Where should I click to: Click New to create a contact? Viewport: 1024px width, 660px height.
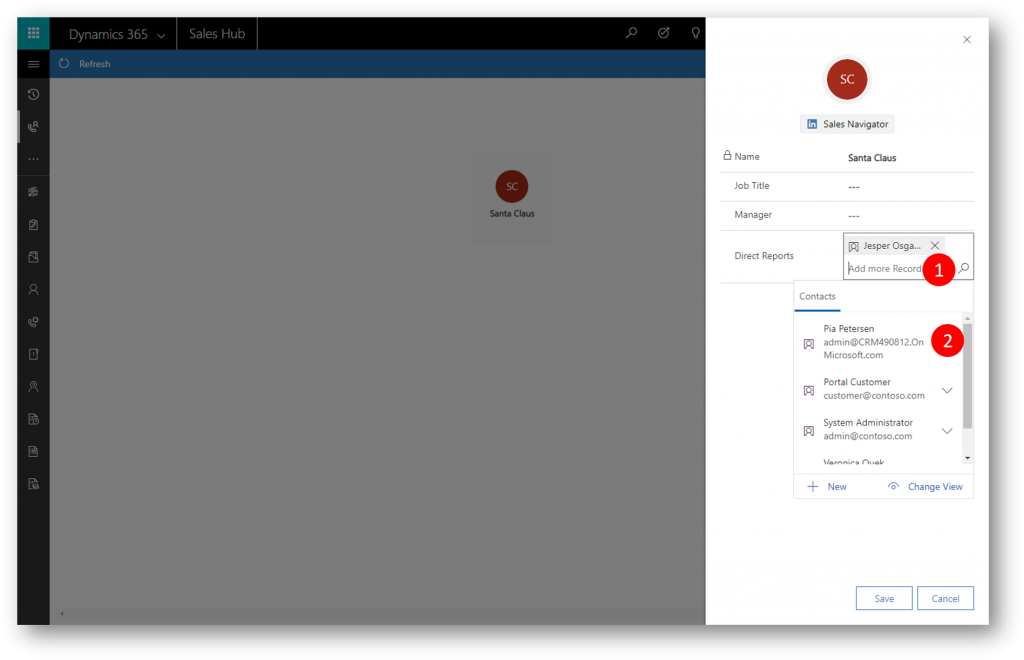[x=827, y=487]
